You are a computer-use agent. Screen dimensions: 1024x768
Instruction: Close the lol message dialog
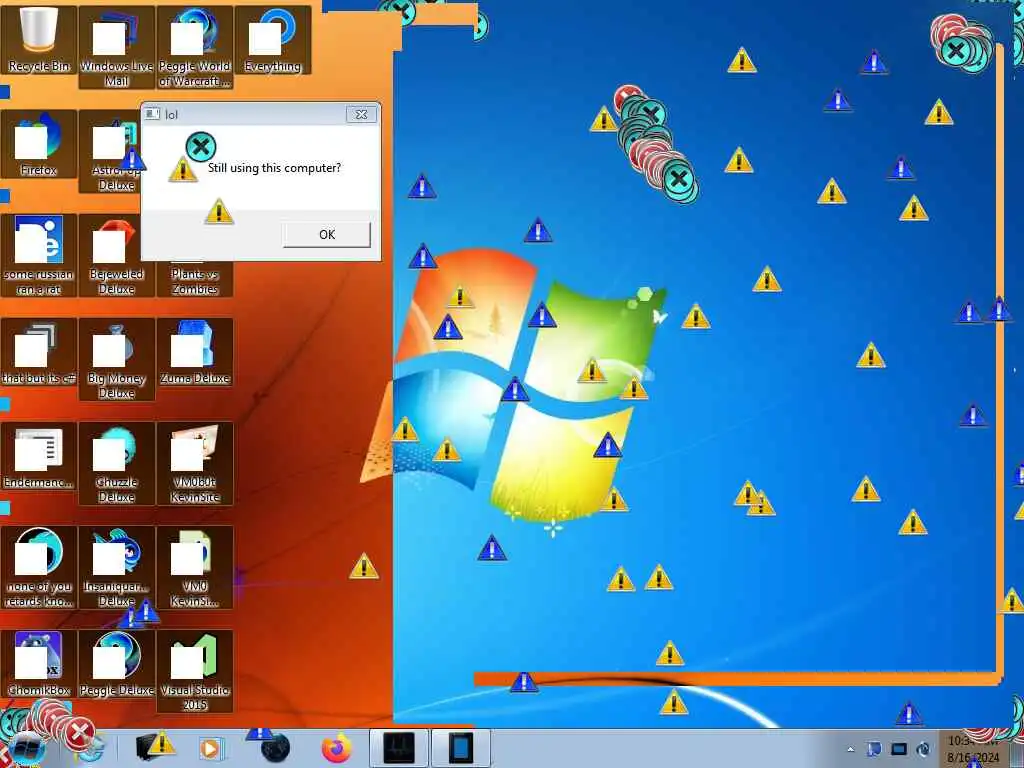click(361, 114)
